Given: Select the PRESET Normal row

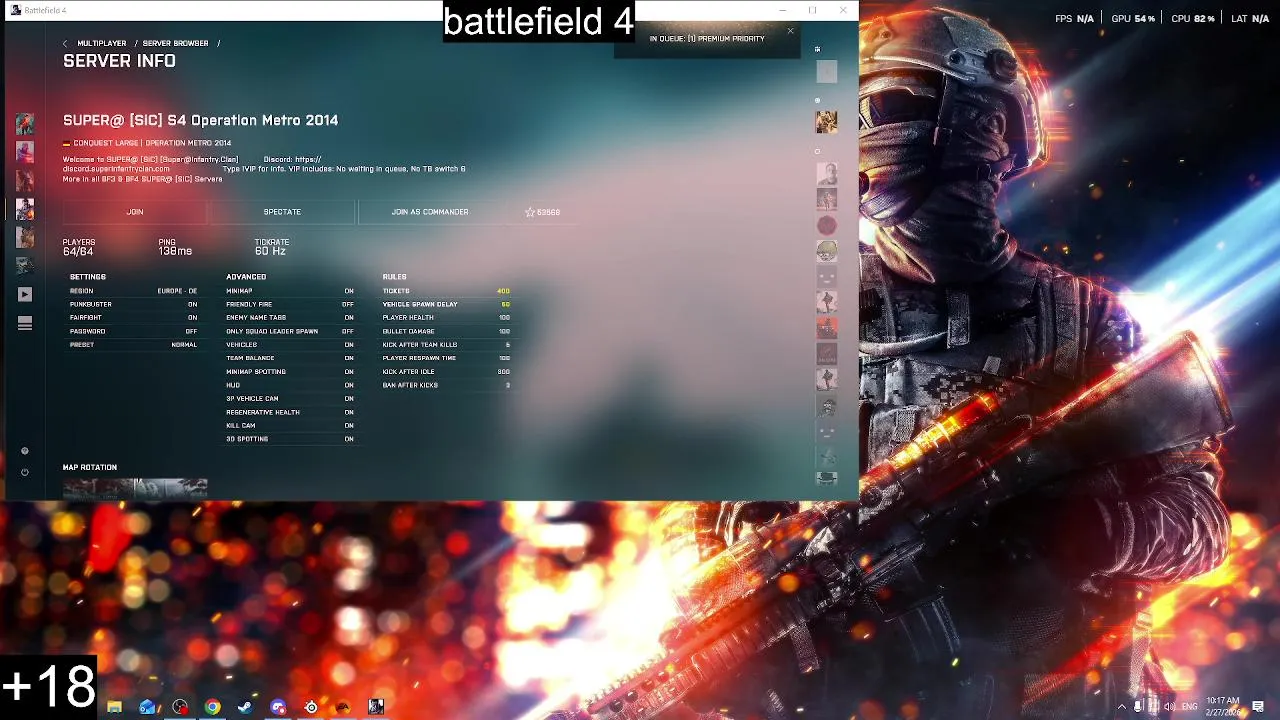Looking at the screenshot, I should point(134,345).
